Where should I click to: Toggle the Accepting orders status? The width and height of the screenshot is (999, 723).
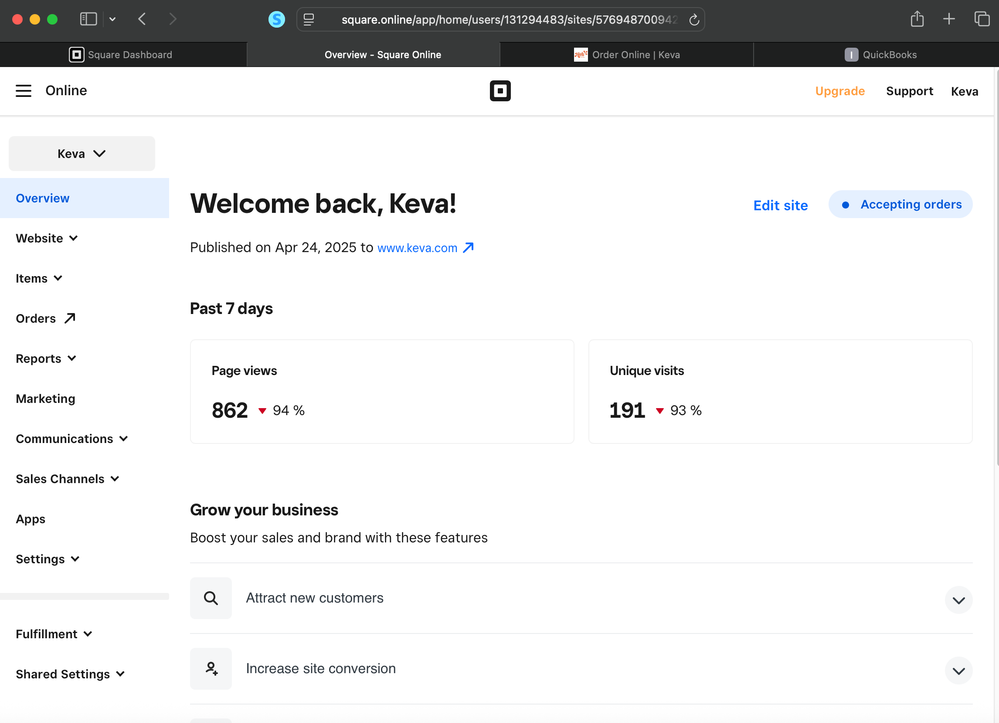pyautogui.click(x=900, y=204)
